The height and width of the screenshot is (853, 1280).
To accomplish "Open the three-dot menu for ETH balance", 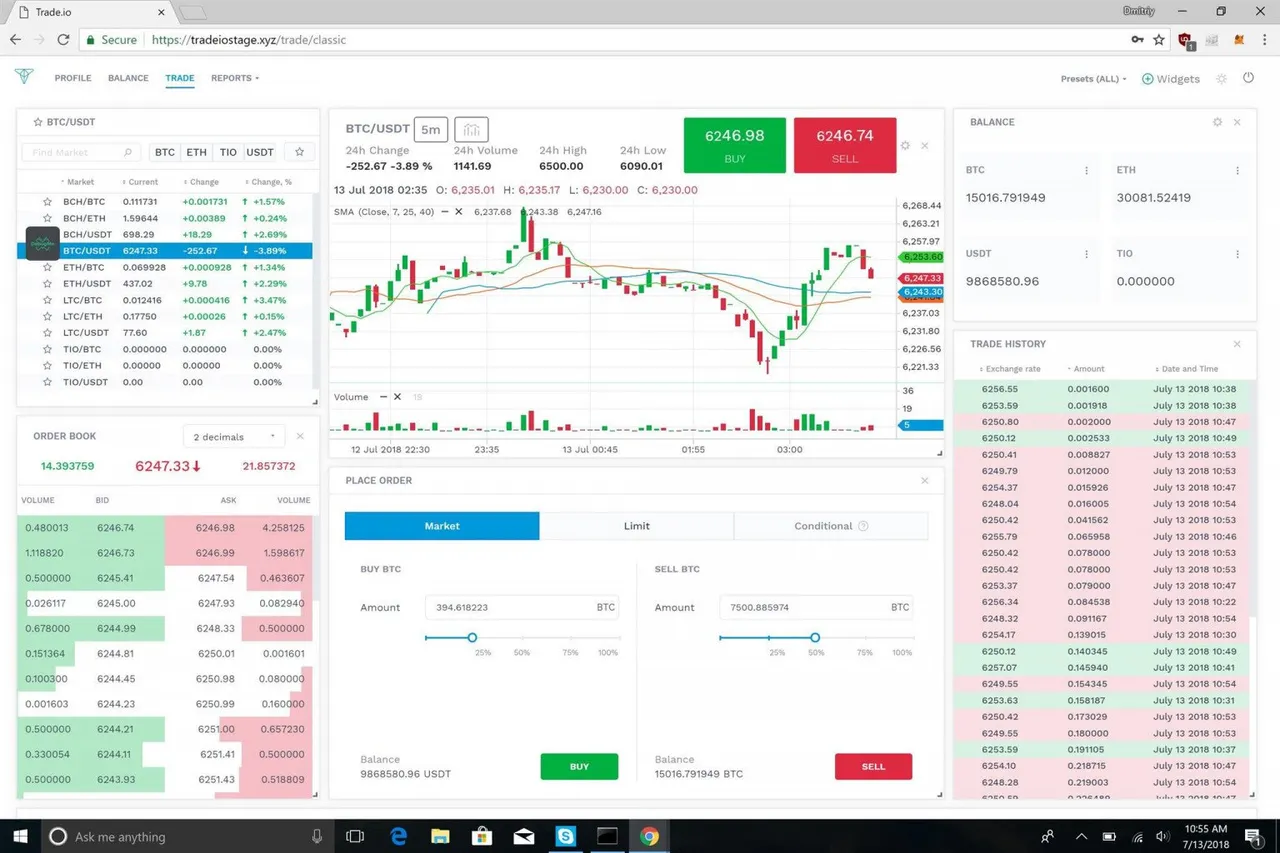I will pyautogui.click(x=1238, y=171).
